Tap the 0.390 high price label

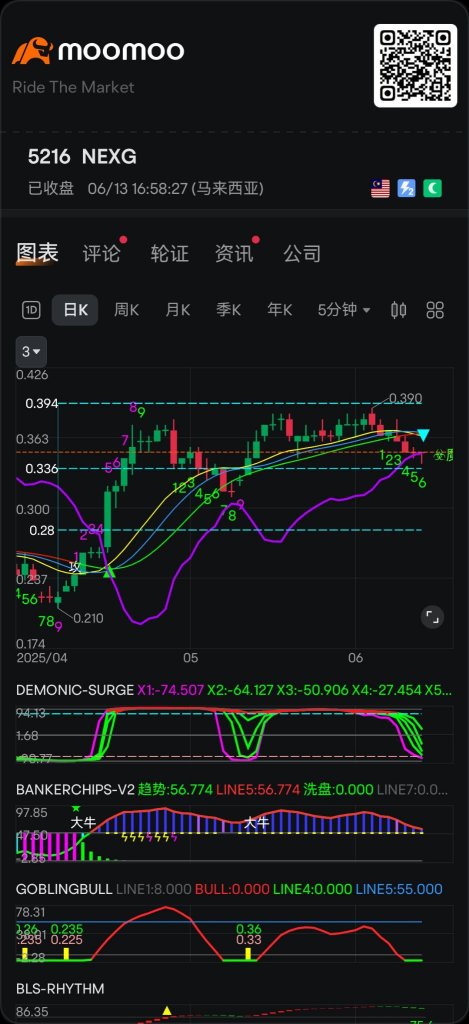[x=405, y=398]
